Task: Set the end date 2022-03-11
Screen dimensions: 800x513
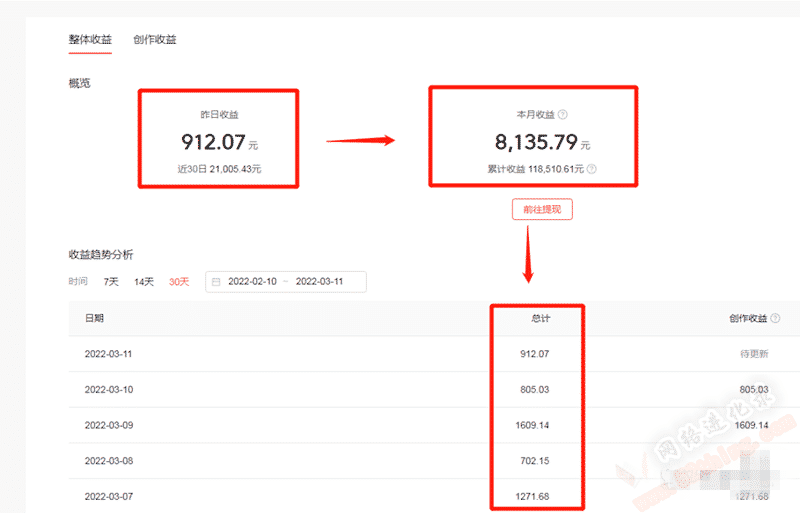Action: [x=319, y=281]
